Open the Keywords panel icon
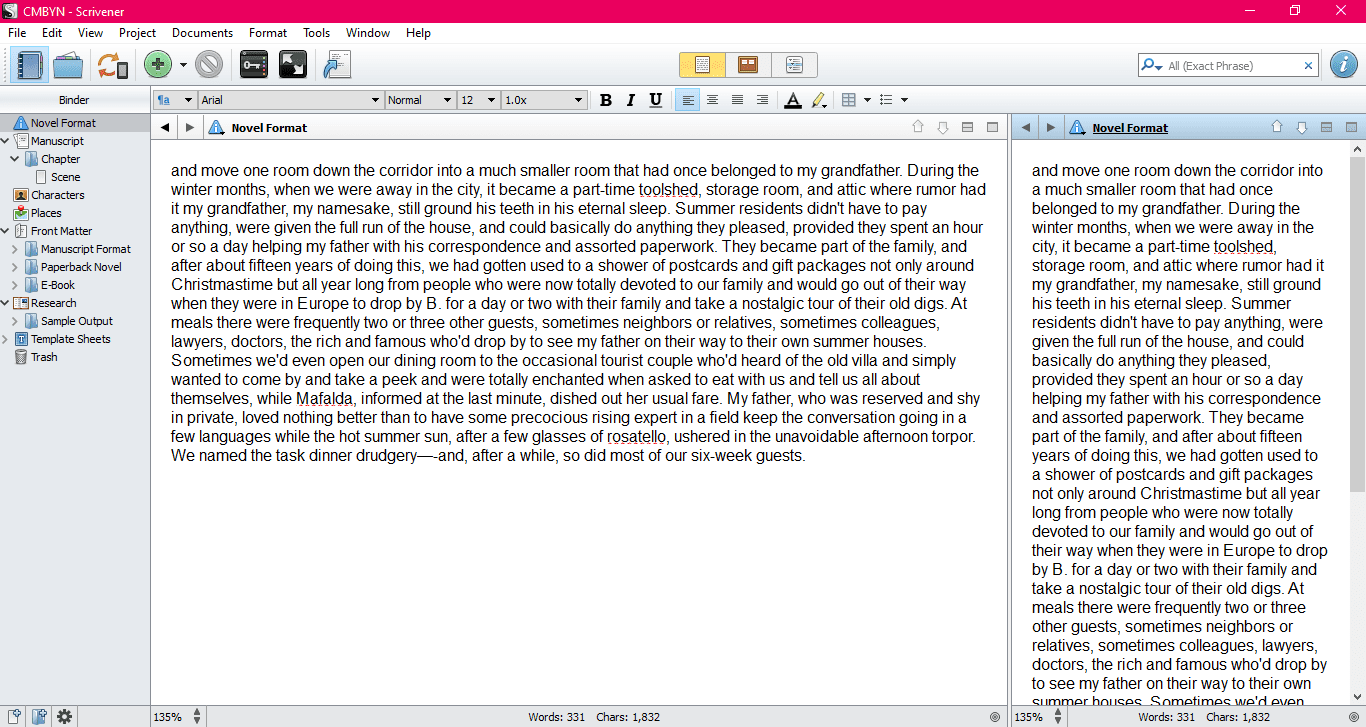 click(x=254, y=66)
